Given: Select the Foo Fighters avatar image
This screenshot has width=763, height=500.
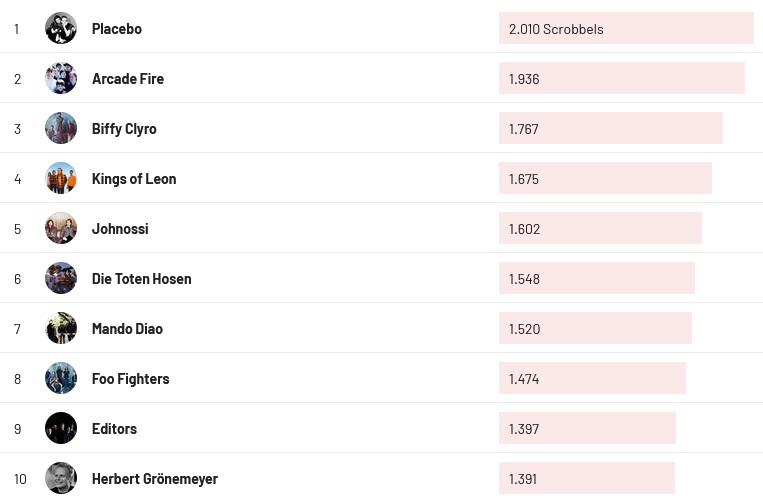Looking at the screenshot, I should 61,378.
